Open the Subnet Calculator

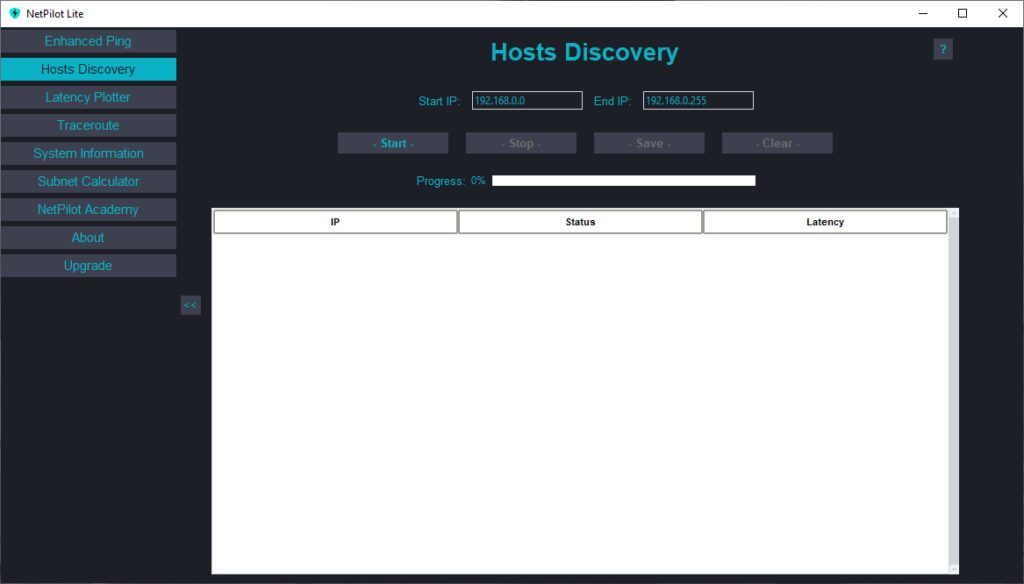88,182
